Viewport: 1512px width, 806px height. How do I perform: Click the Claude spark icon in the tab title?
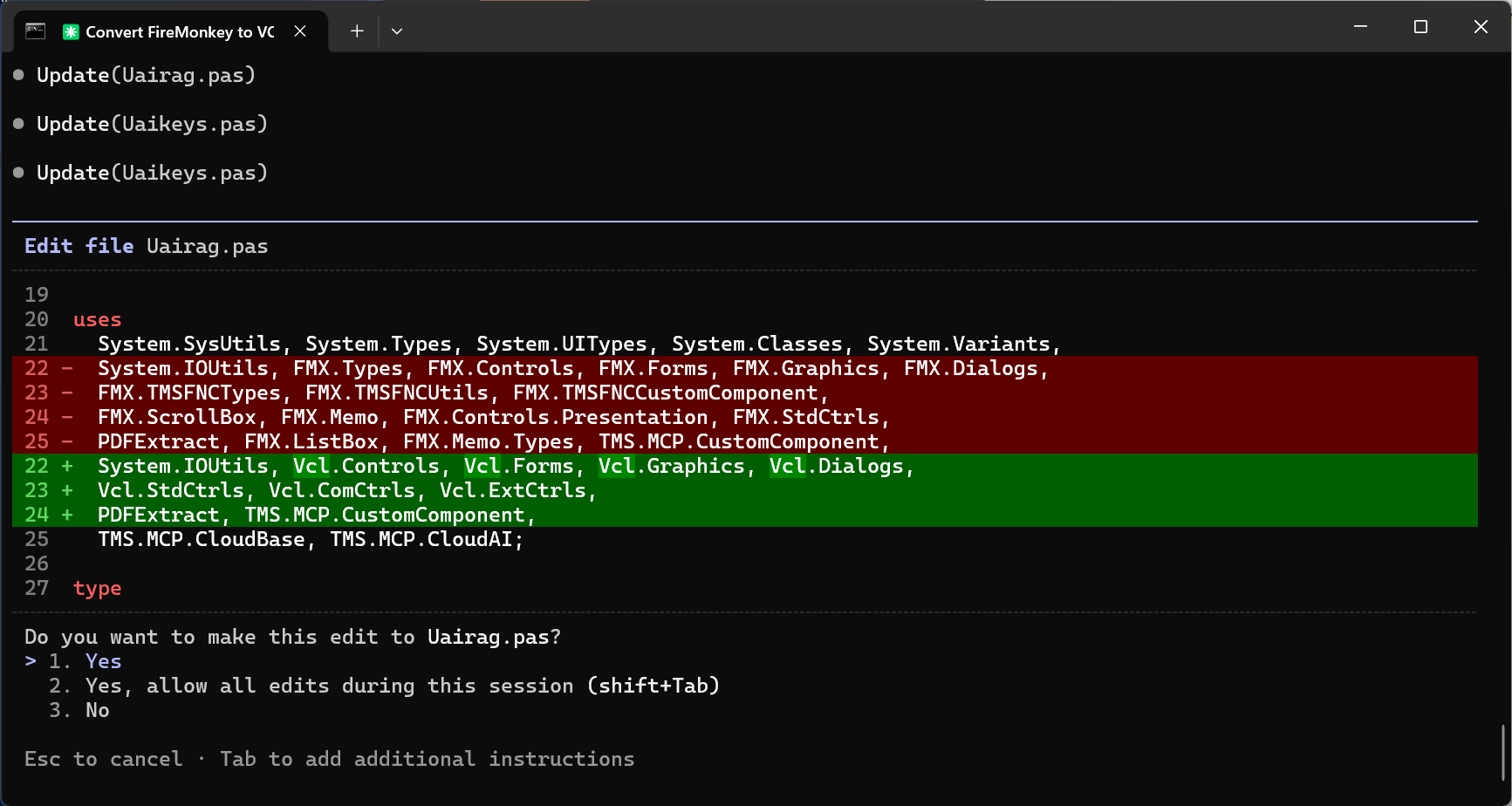(x=72, y=31)
